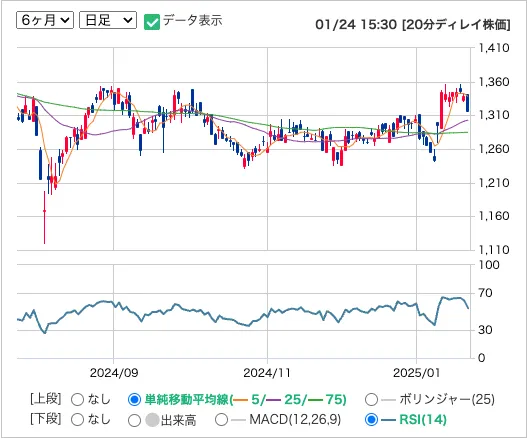527x439 pixels.
Task: Click the 1,410 price axis label
Action: 494,48
